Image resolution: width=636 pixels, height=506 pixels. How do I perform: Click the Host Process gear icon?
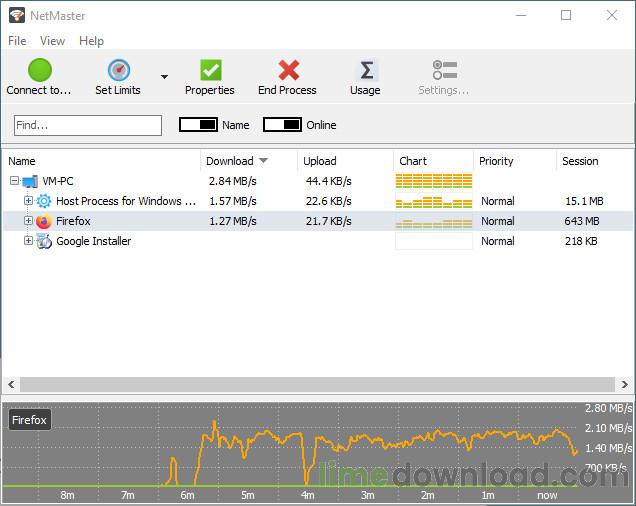pyautogui.click(x=44, y=201)
